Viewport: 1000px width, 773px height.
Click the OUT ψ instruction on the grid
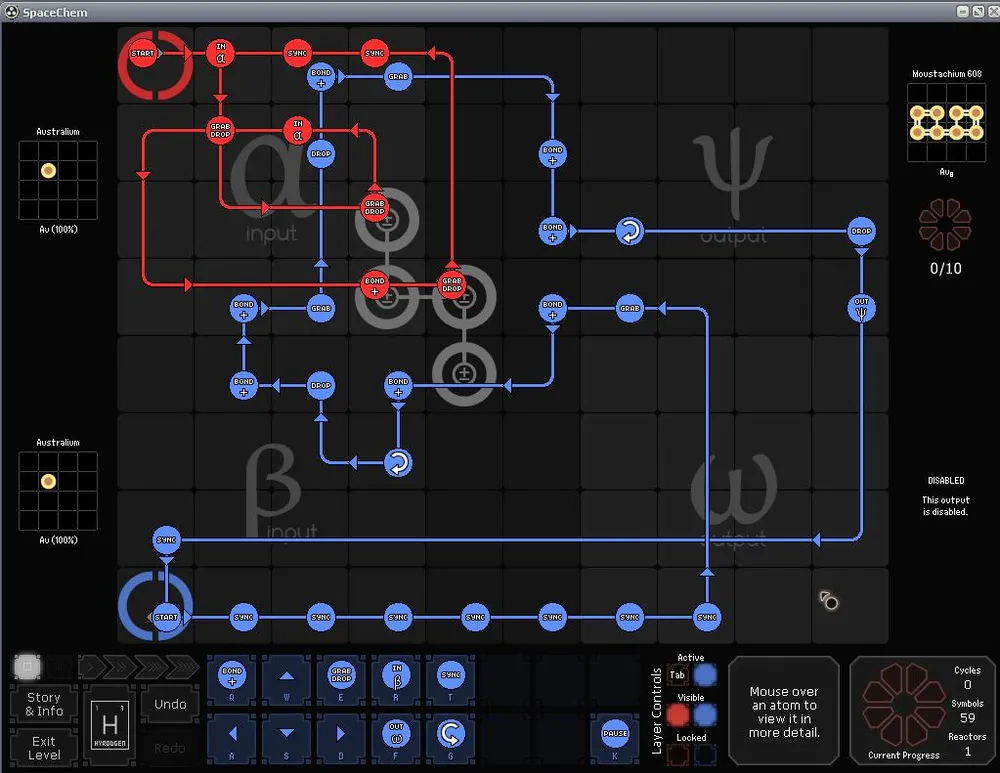[x=861, y=308]
